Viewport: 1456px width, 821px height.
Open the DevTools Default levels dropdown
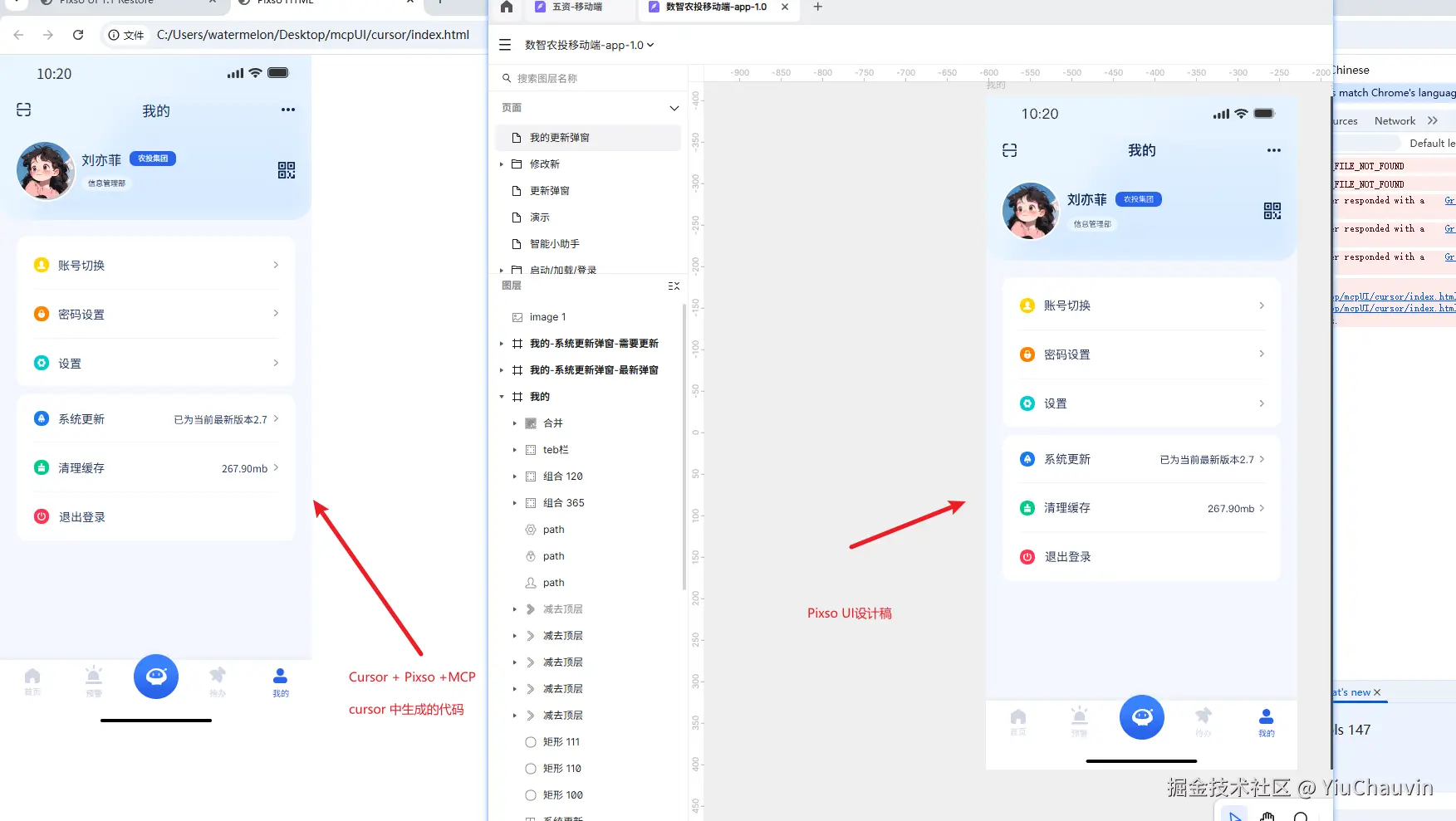(x=1432, y=143)
